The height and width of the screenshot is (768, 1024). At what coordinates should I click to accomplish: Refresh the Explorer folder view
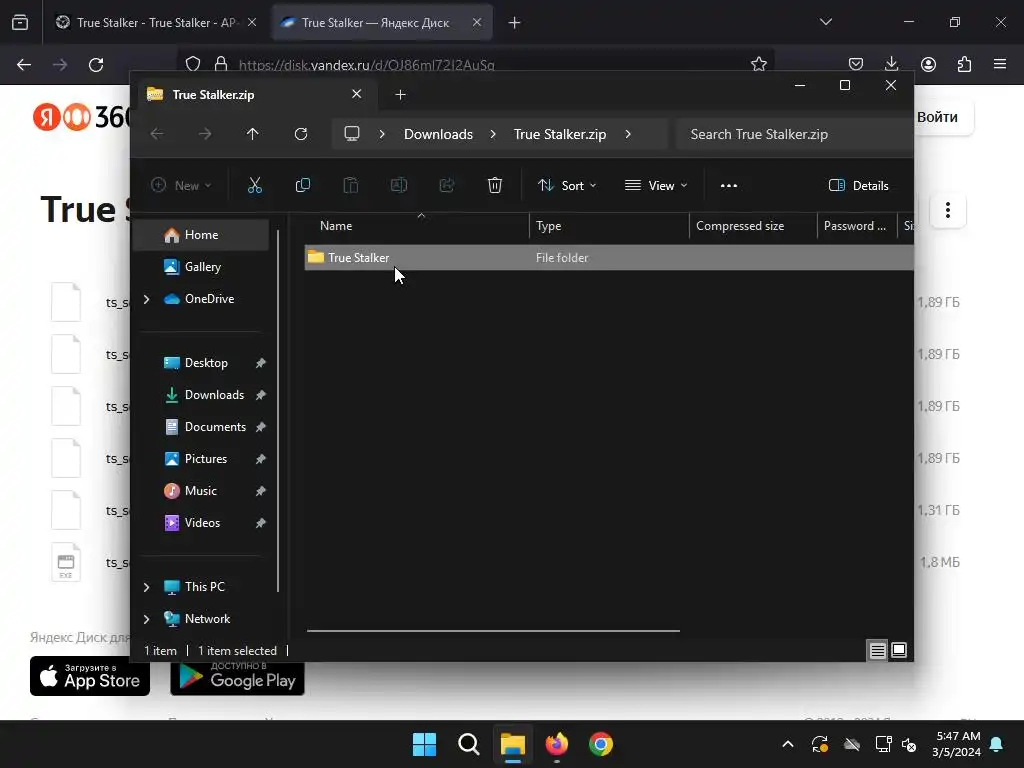pyautogui.click(x=301, y=134)
